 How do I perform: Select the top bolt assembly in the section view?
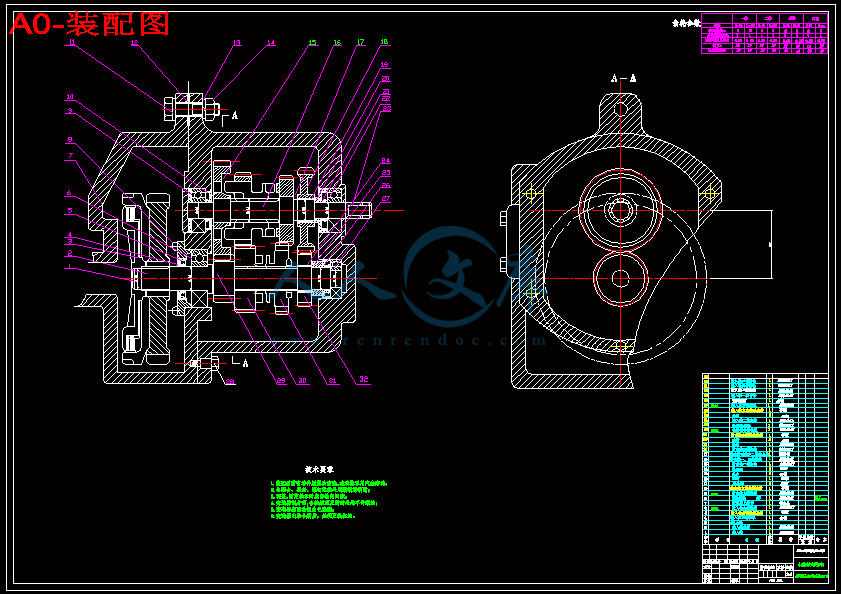click(191, 109)
